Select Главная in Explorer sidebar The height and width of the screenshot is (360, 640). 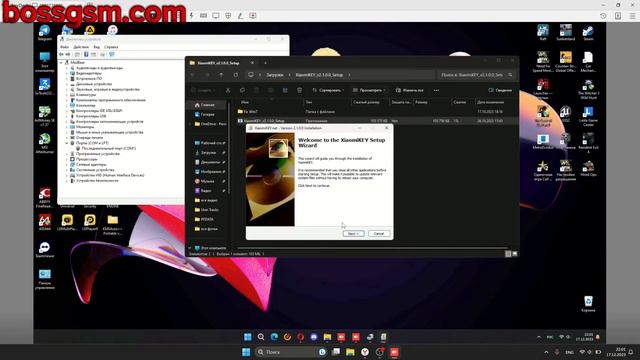(x=208, y=105)
